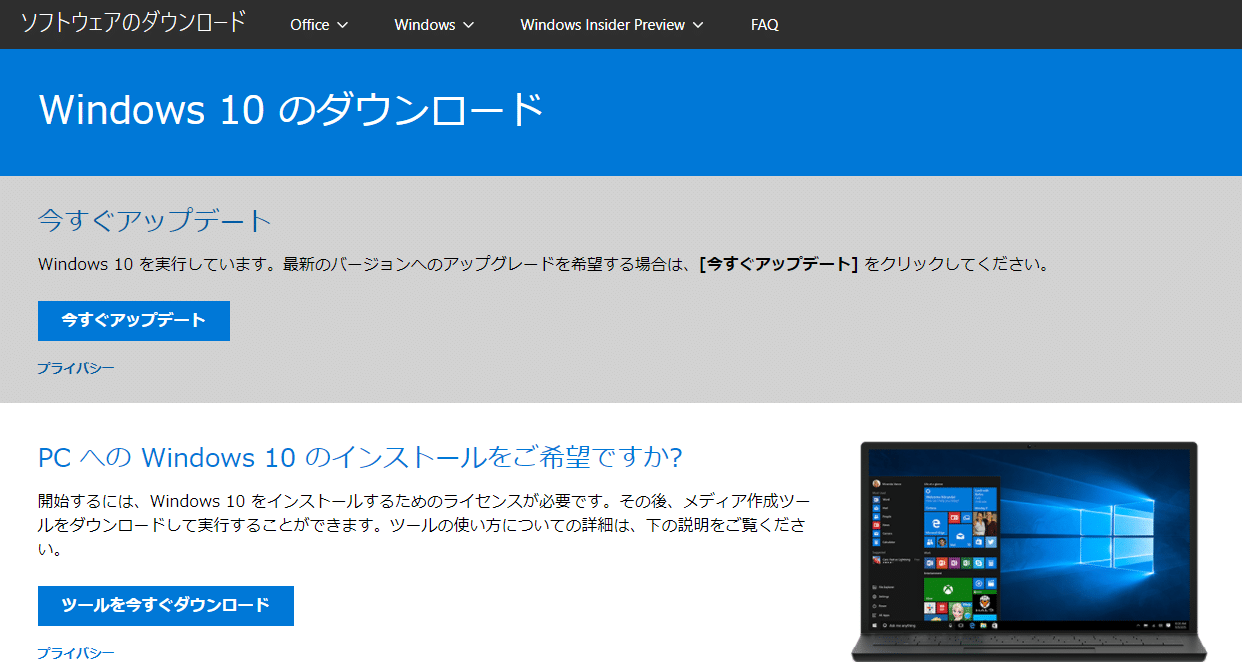Open プライバシー link under ツールを今すぐダウンロード
1242x662 pixels.
(76, 653)
